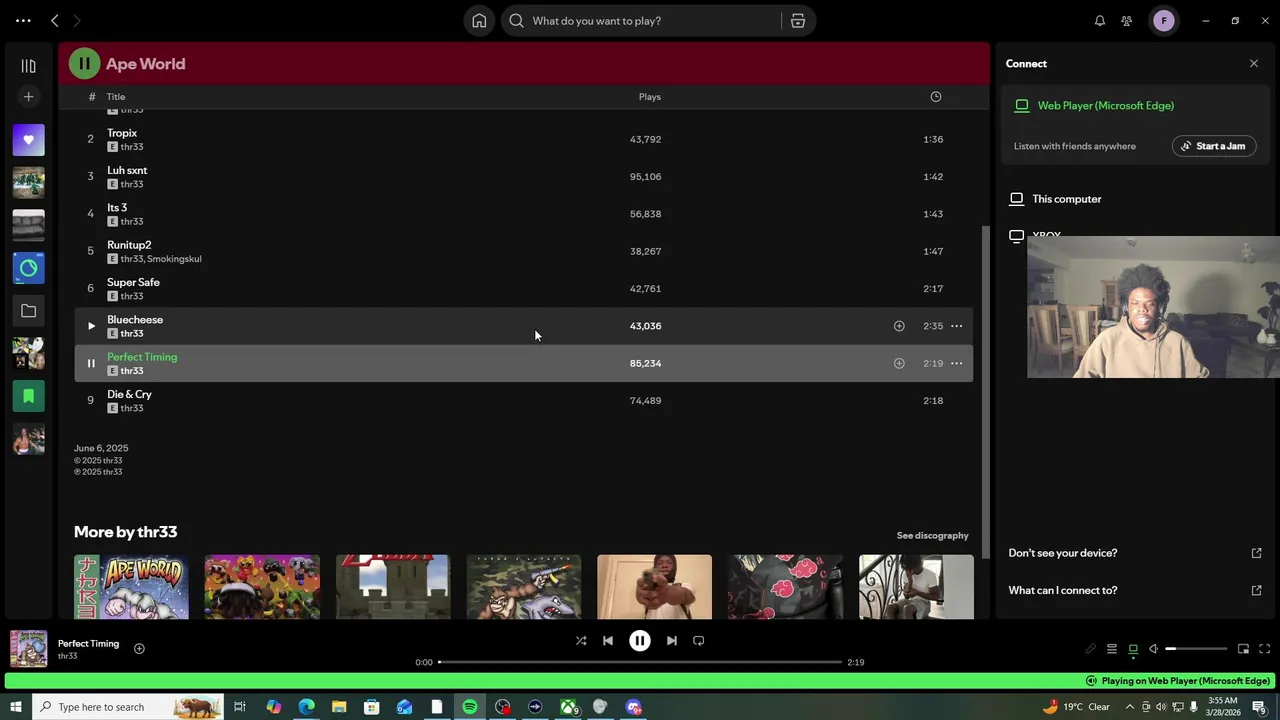Image resolution: width=1280 pixels, height=720 pixels.
Task: Open Friend Activity icon in top bar
Action: tap(1127, 21)
